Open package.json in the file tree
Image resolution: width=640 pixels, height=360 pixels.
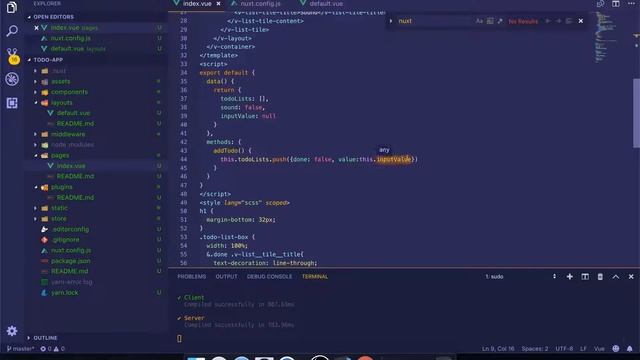pos(71,261)
